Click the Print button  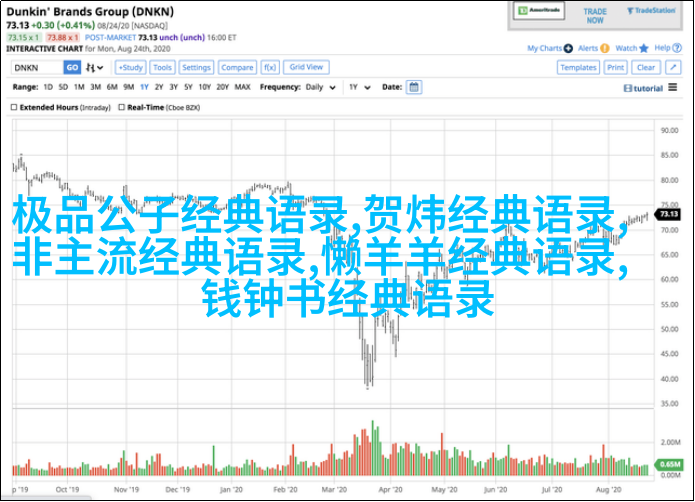click(x=616, y=67)
